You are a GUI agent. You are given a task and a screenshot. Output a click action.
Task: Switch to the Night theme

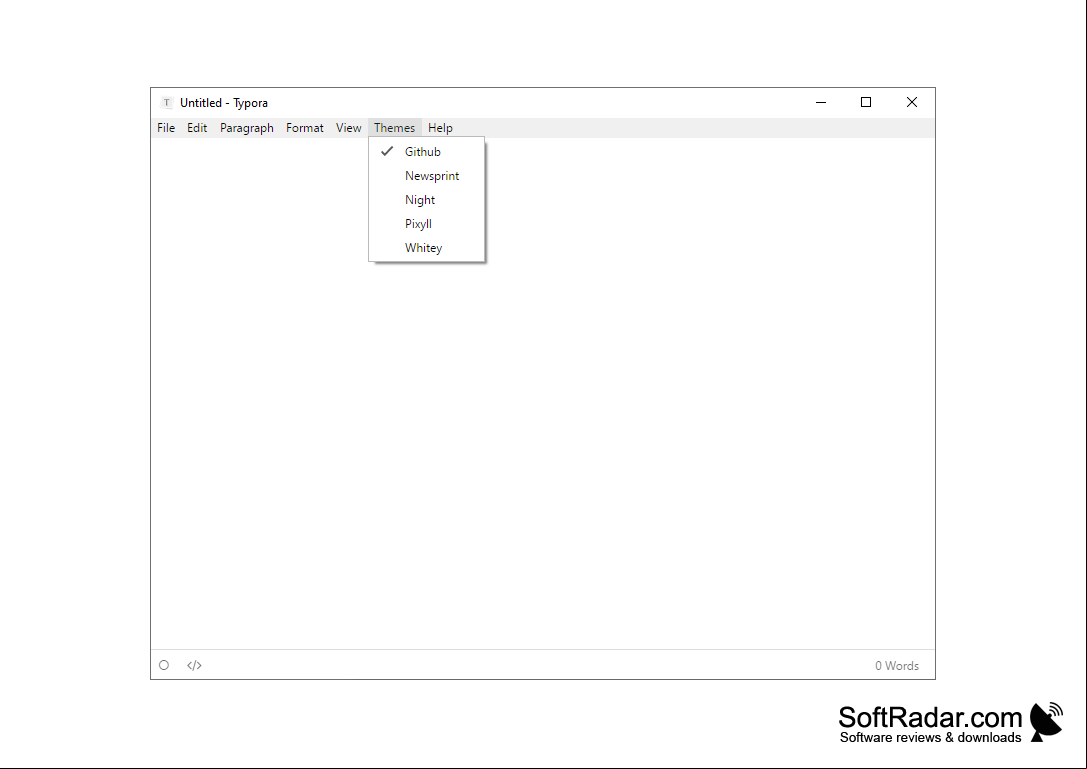click(426, 200)
